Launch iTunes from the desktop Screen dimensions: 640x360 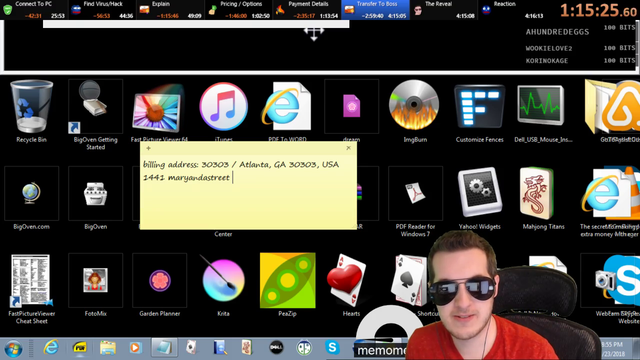click(223, 111)
